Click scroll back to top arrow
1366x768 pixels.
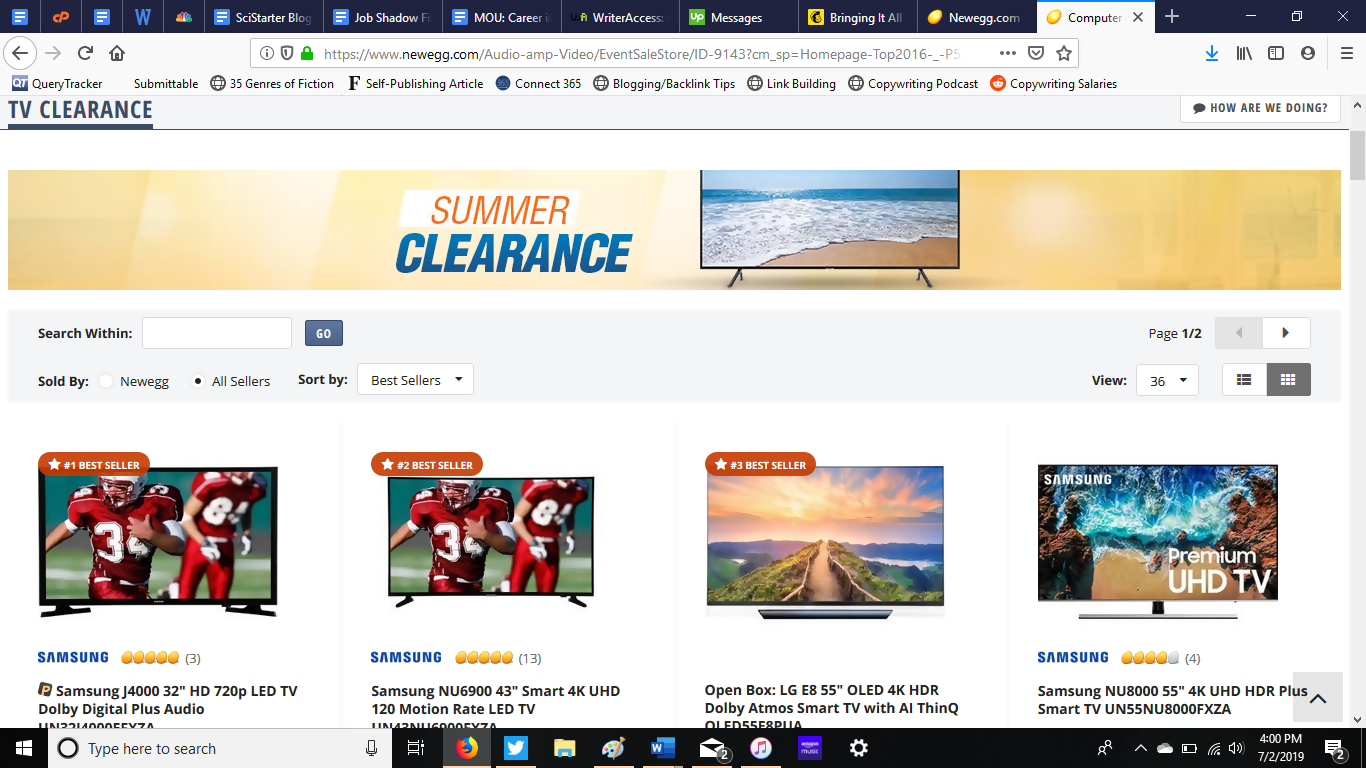pyautogui.click(x=1317, y=698)
